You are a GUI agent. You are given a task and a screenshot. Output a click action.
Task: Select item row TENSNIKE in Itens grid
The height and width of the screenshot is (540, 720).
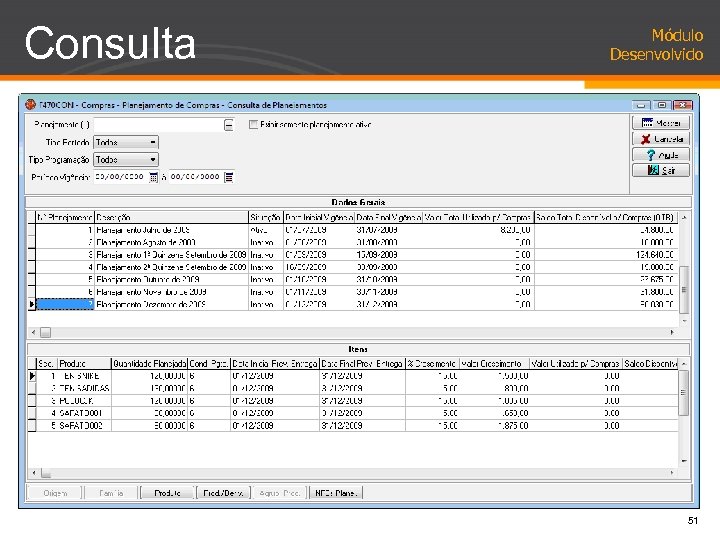click(353, 376)
